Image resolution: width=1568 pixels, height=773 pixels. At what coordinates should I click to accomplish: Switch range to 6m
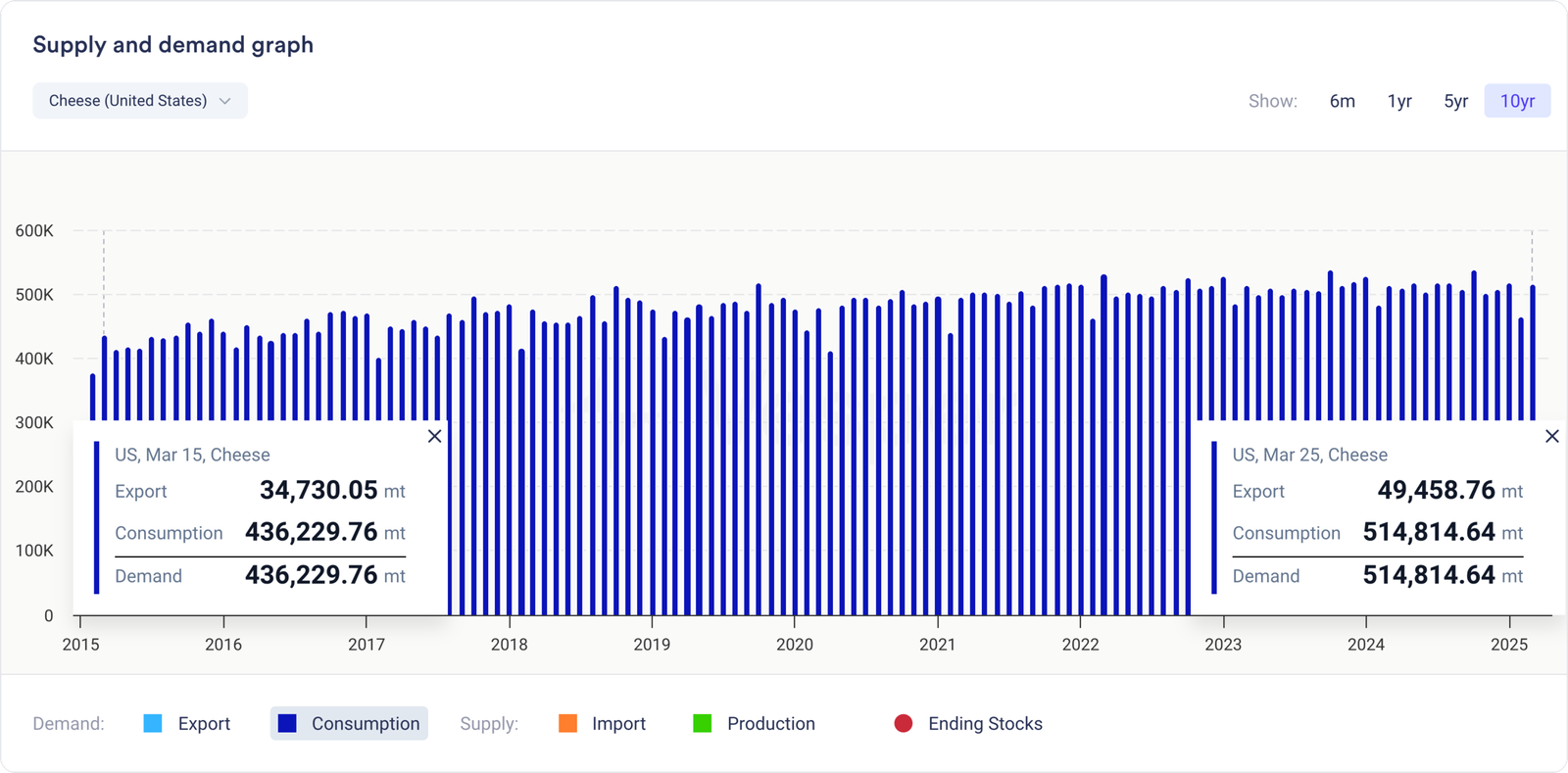click(x=1342, y=101)
